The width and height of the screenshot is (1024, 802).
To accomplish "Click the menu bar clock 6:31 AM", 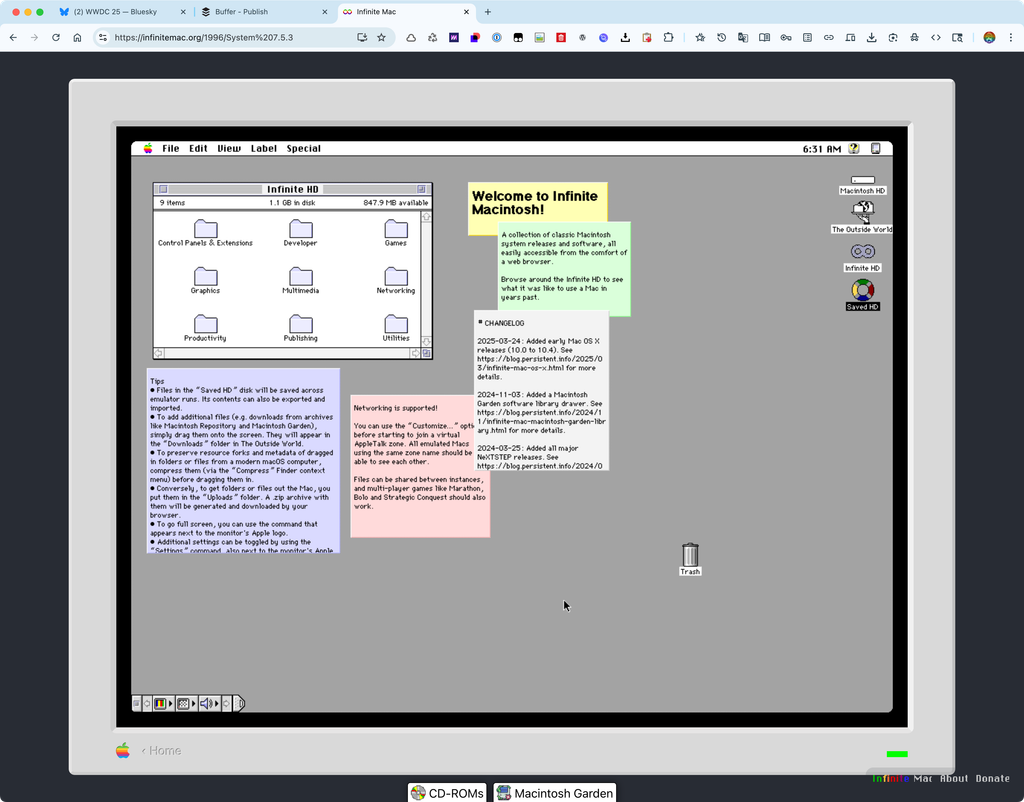I will [x=822, y=148].
